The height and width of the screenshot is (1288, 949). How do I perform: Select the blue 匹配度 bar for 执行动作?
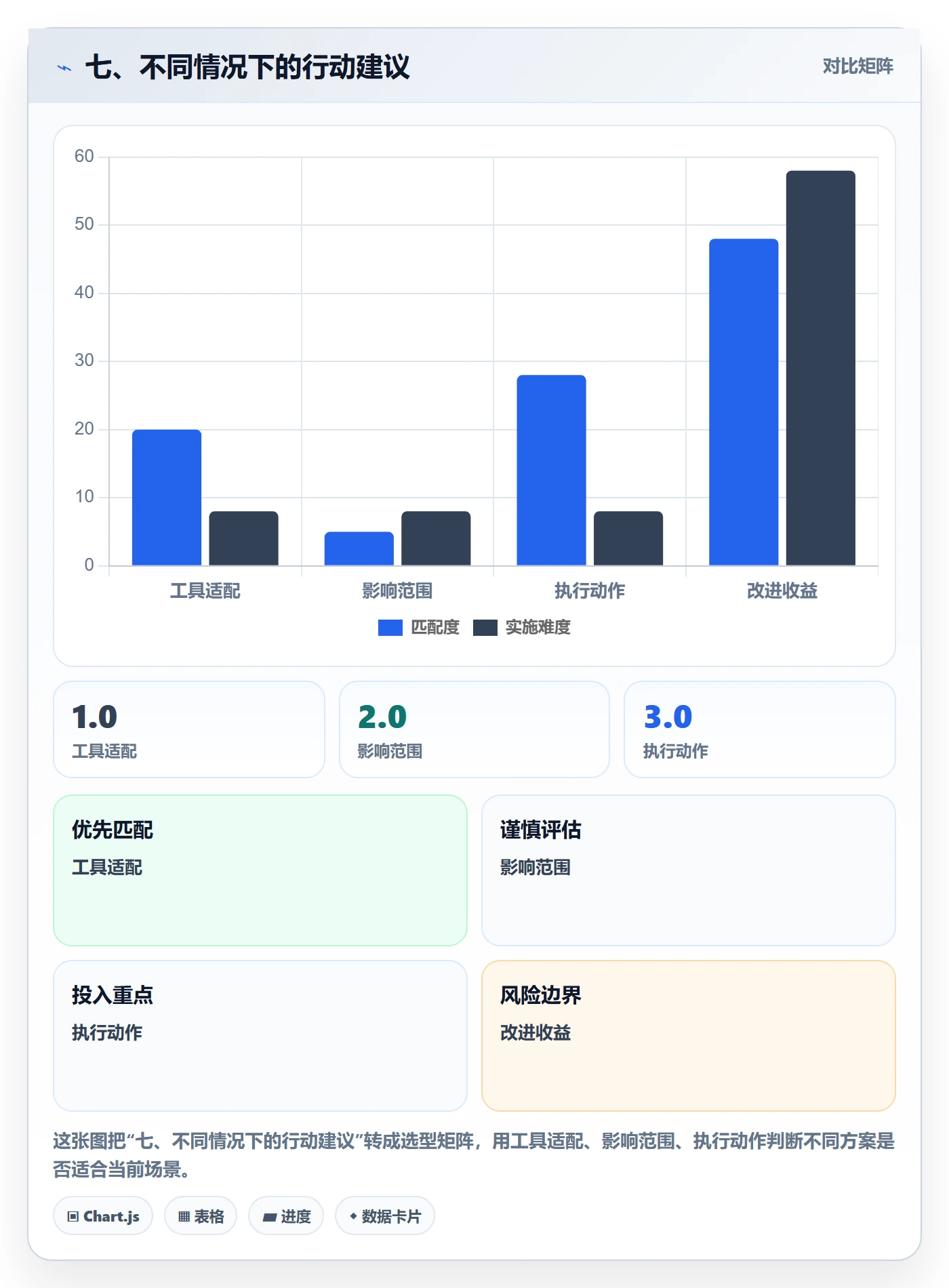551,470
